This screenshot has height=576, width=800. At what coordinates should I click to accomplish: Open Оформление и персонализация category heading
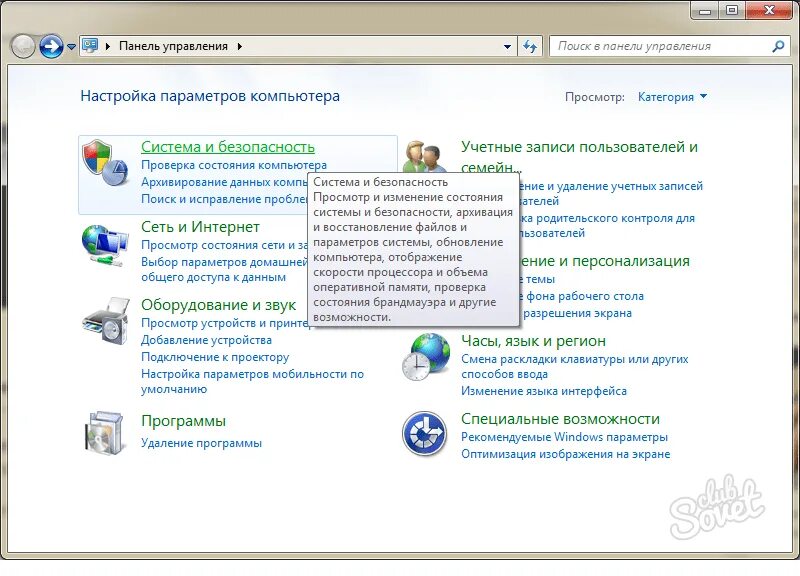[605, 261]
